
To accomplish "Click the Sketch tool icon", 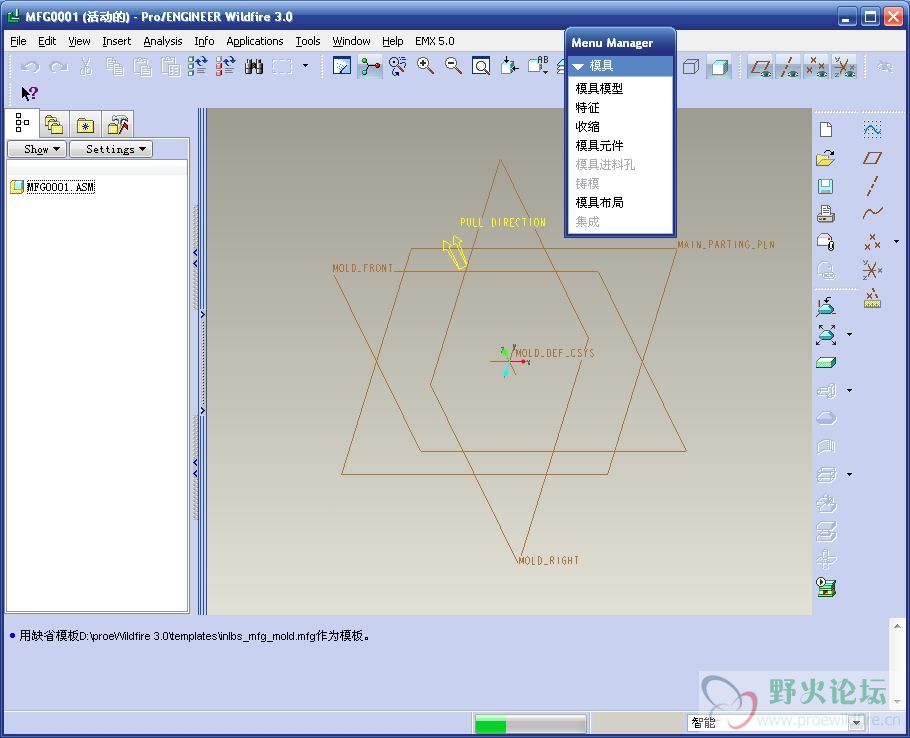I will tap(872, 129).
